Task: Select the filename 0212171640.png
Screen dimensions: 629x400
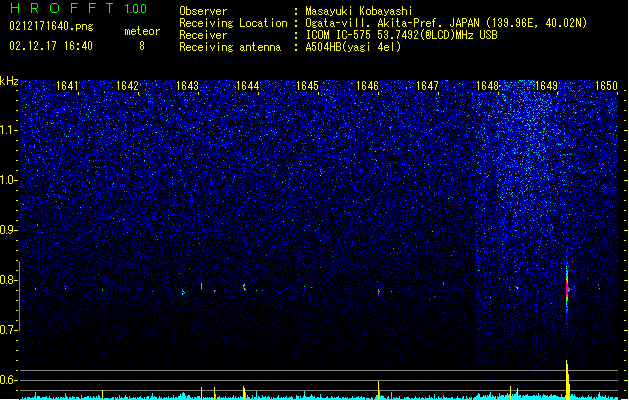Action: 51,27
